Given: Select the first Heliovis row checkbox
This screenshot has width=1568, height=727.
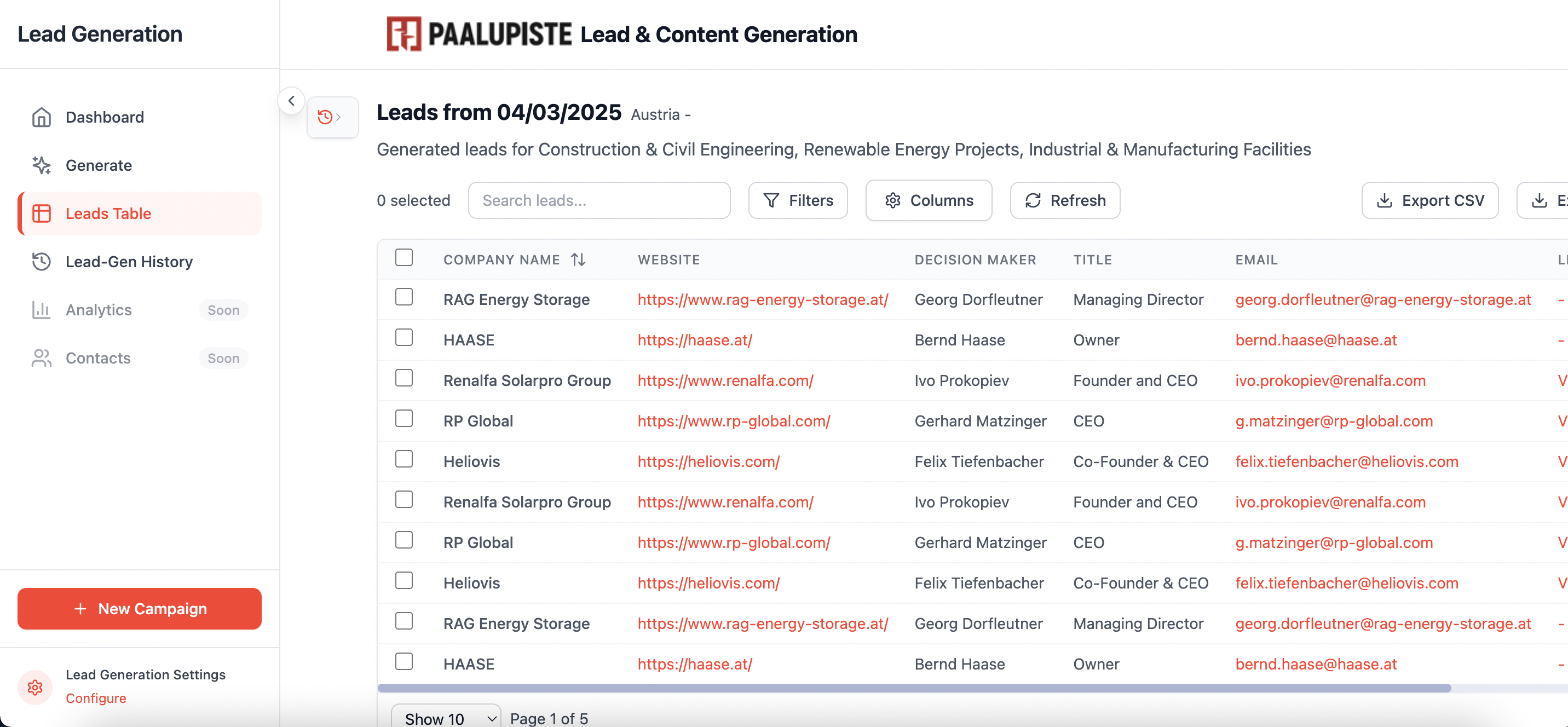Looking at the screenshot, I should 403,459.
